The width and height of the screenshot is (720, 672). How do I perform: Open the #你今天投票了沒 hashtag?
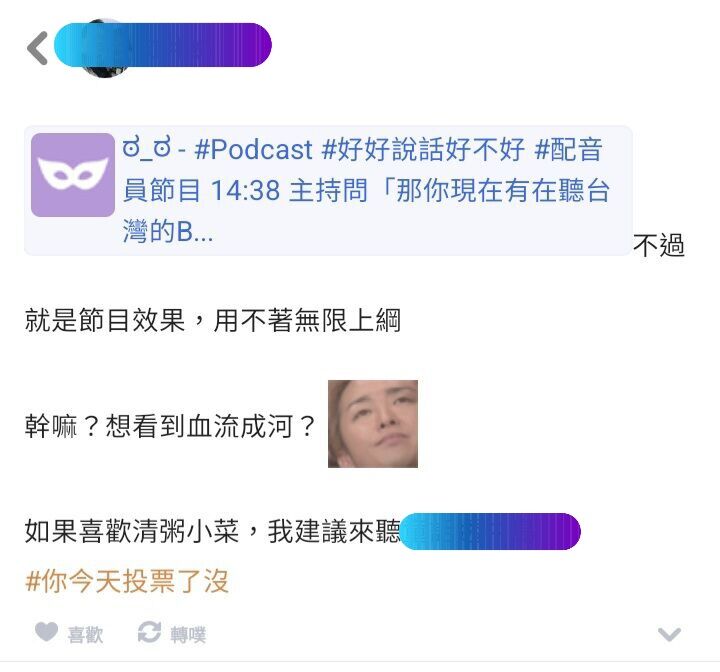tap(127, 581)
